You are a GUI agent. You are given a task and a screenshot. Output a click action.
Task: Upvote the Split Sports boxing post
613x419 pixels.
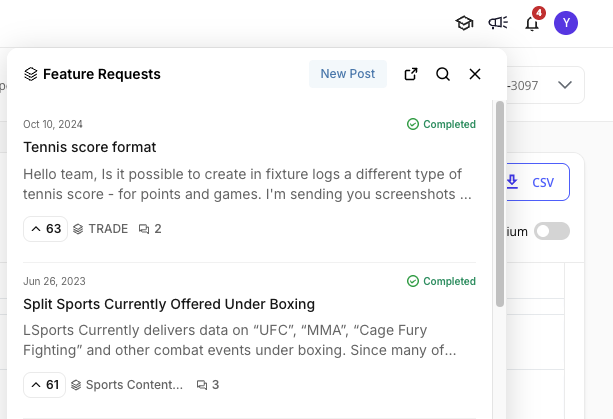[45, 385]
